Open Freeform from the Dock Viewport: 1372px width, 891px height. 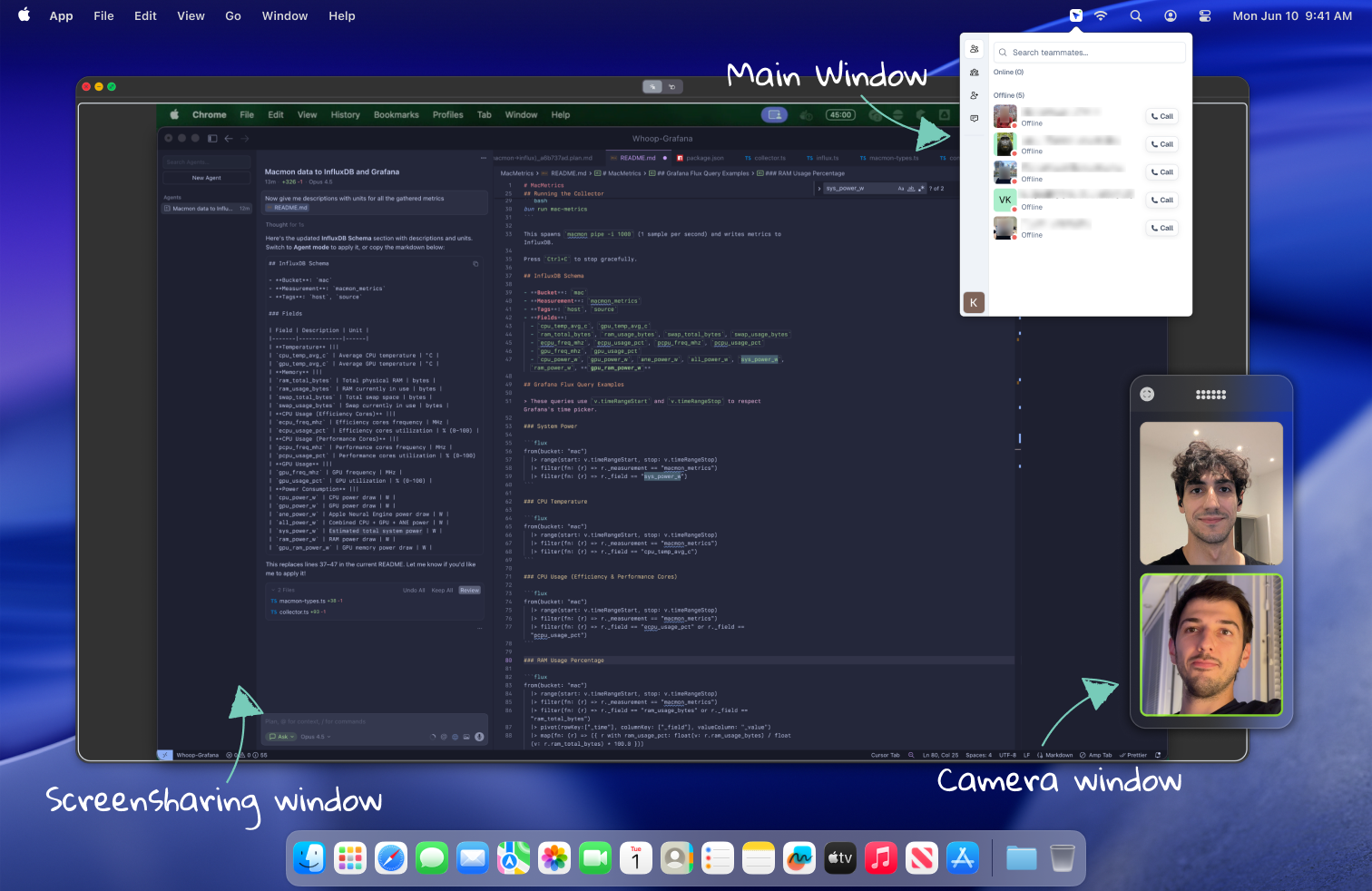pyautogui.click(x=799, y=857)
